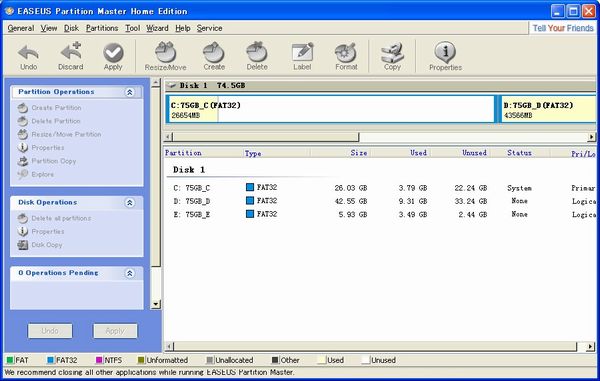Open the Help menu
Viewport: 600px width, 381px height.
point(183,28)
